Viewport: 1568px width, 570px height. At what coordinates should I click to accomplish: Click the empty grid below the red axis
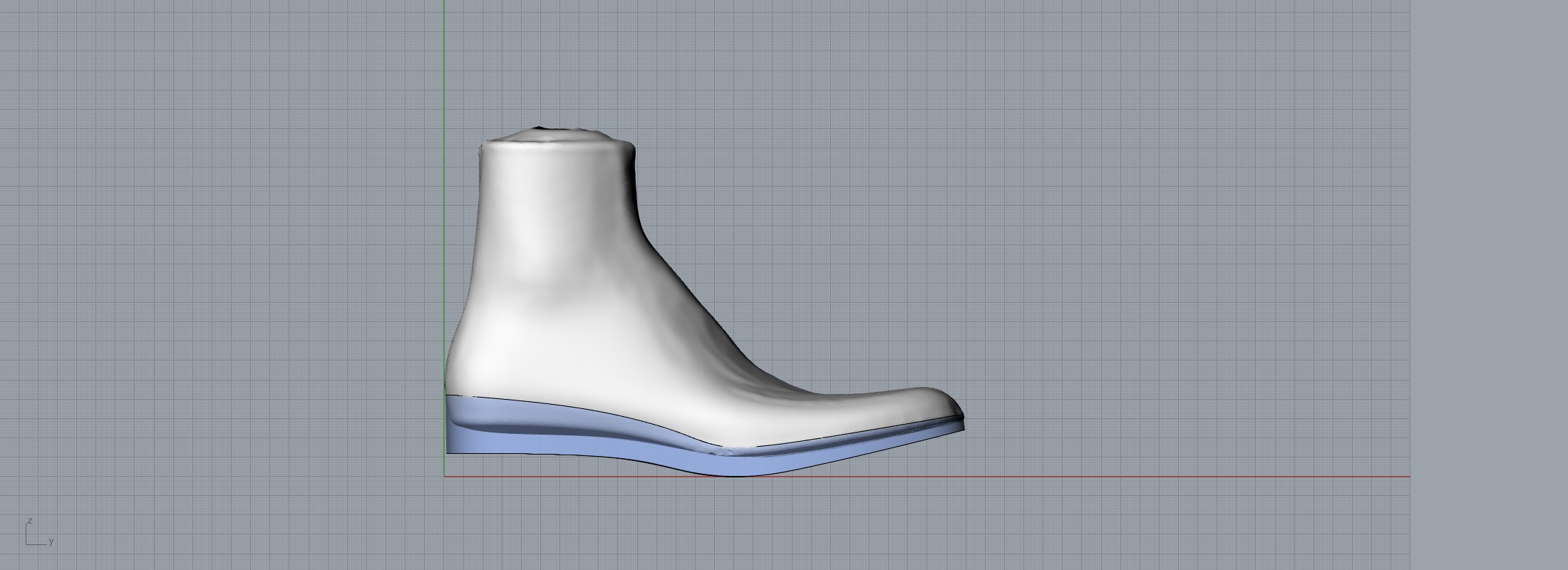click(x=855, y=527)
